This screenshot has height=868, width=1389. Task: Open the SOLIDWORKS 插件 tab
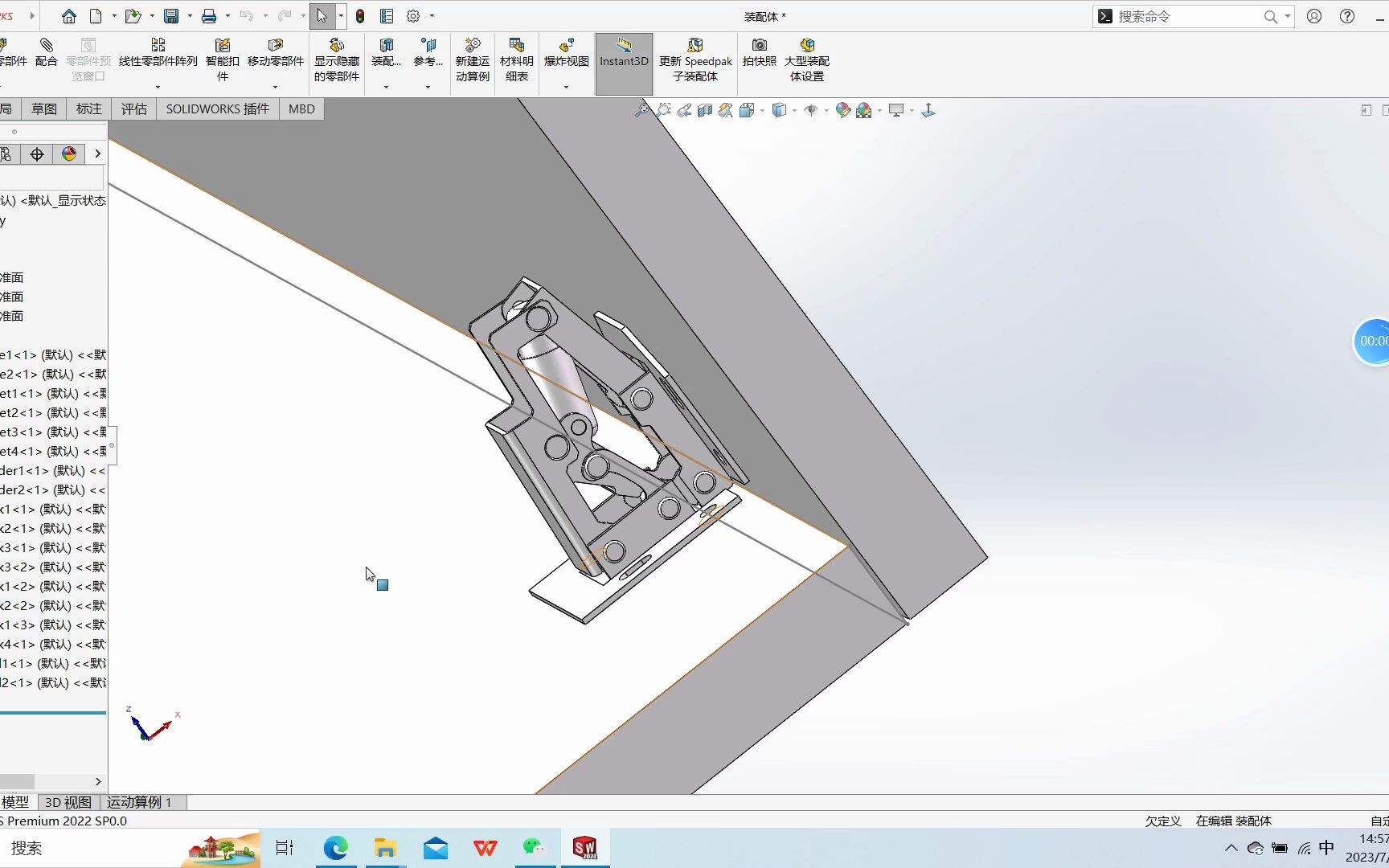[218, 109]
